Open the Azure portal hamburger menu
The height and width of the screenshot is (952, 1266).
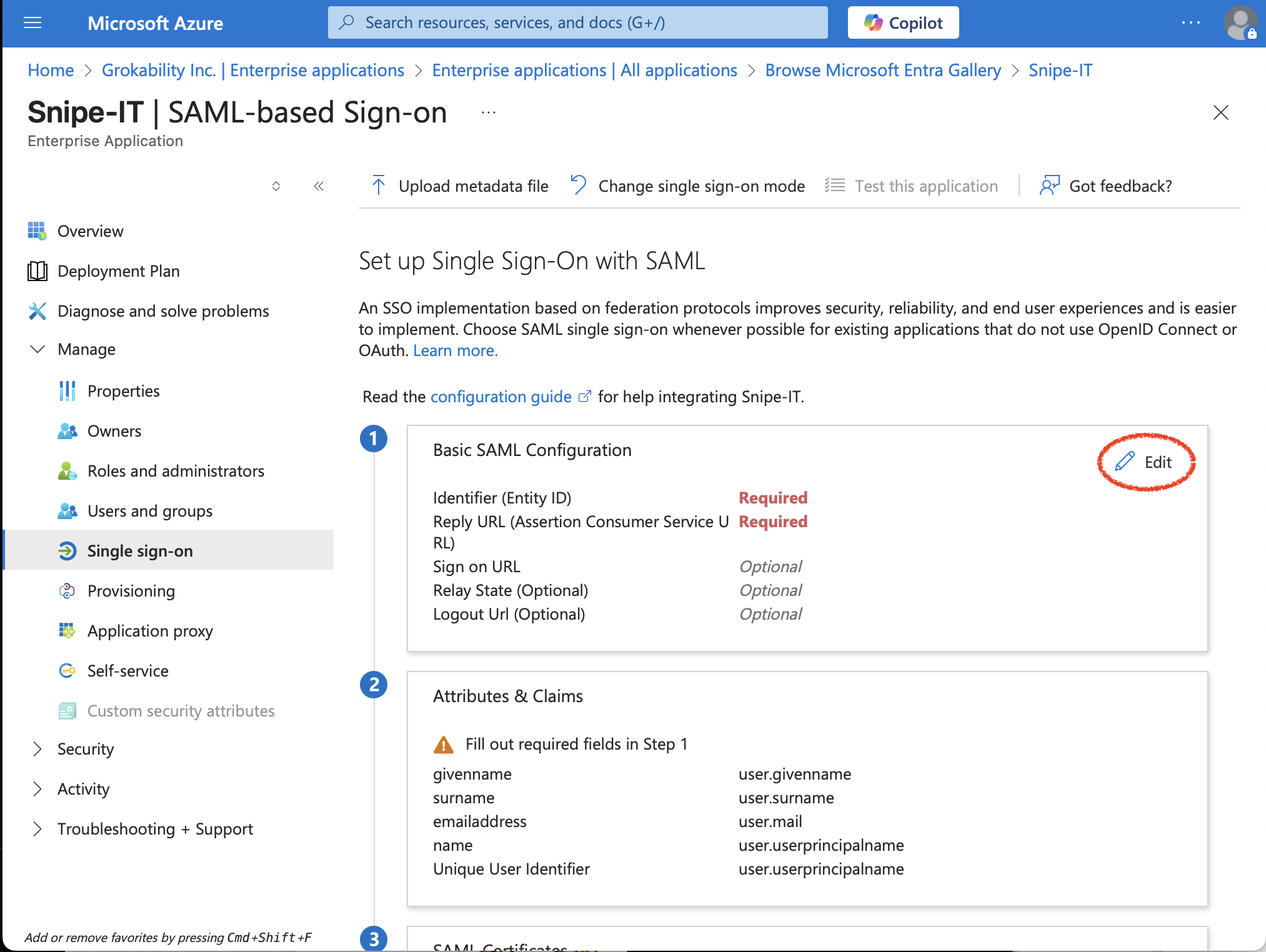click(x=32, y=23)
